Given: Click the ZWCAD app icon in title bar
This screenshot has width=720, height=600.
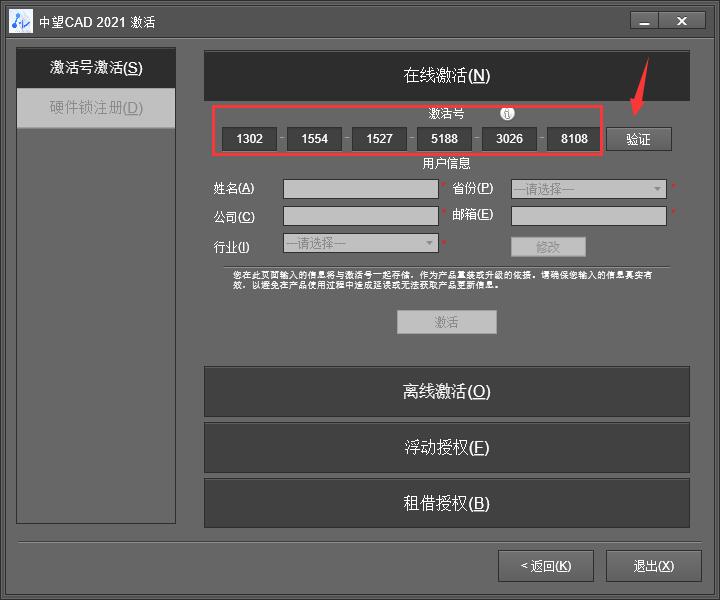Looking at the screenshot, I should (21, 21).
